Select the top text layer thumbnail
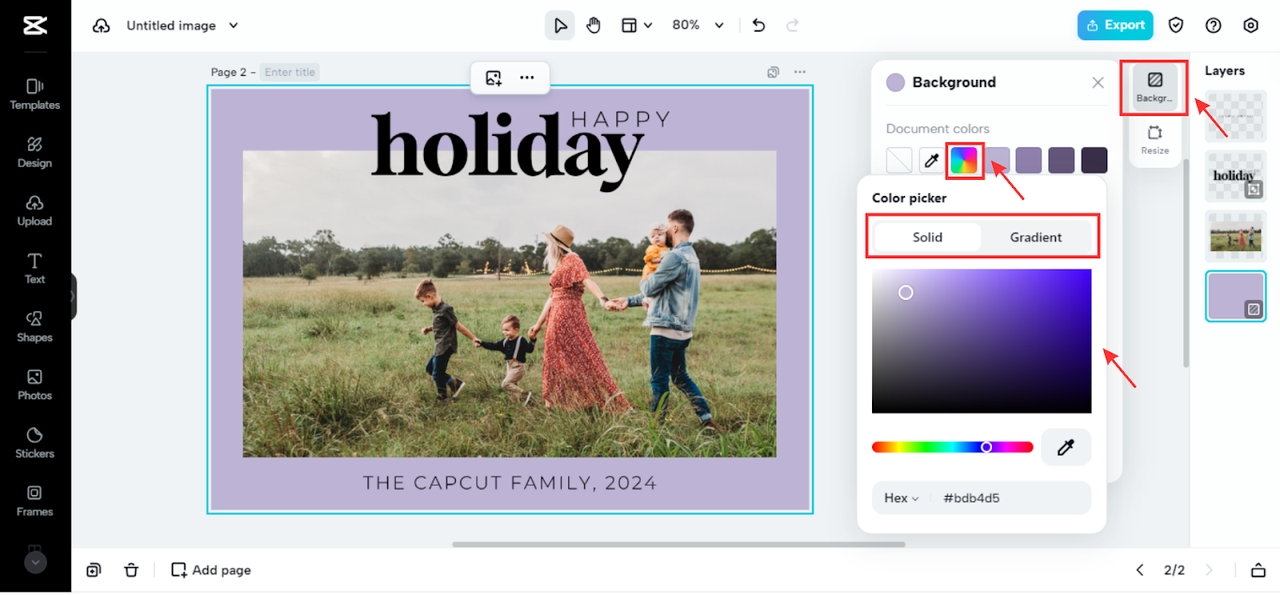This screenshot has height=595, width=1280. coord(1235,117)
